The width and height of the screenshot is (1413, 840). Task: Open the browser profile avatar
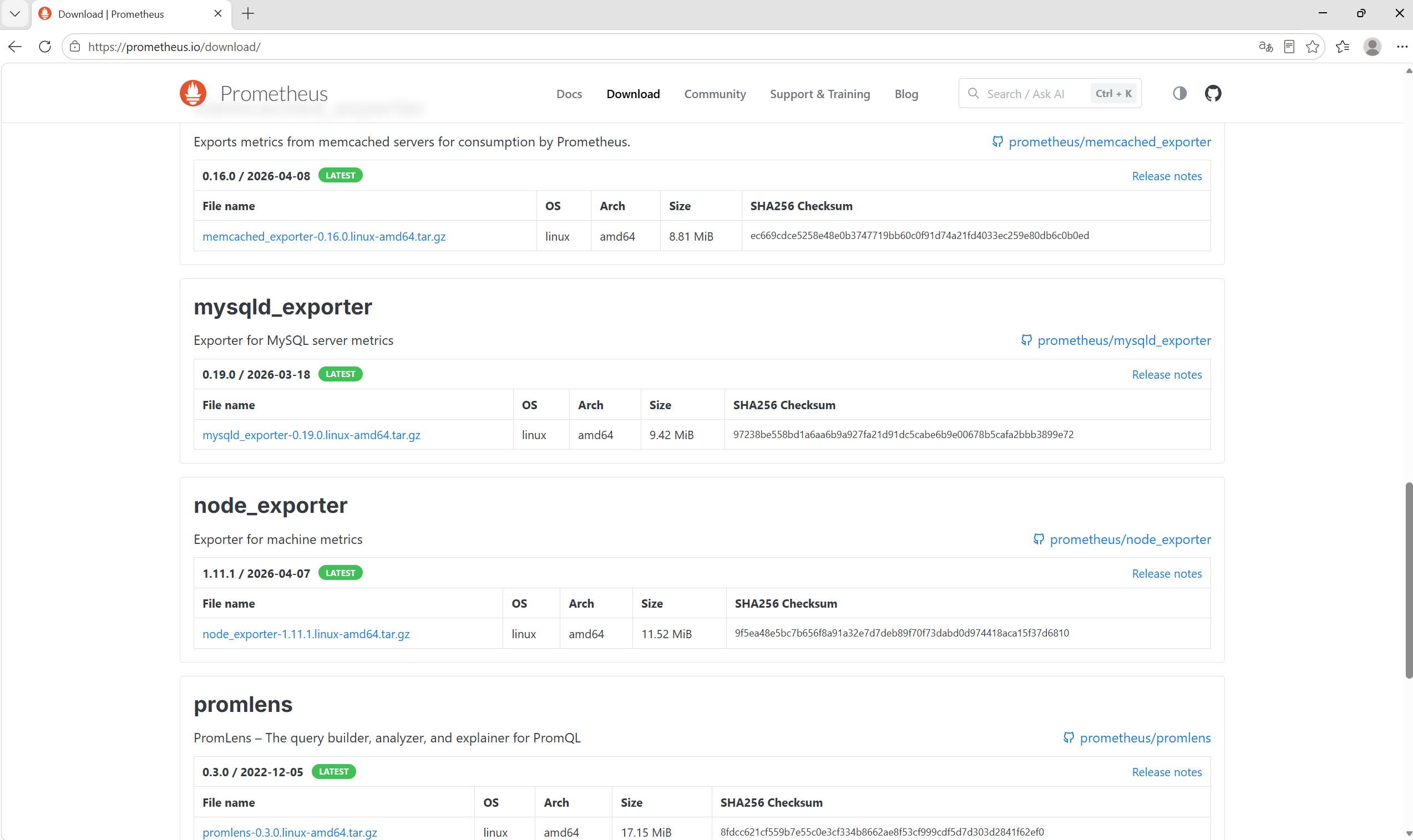(1372, 47)
